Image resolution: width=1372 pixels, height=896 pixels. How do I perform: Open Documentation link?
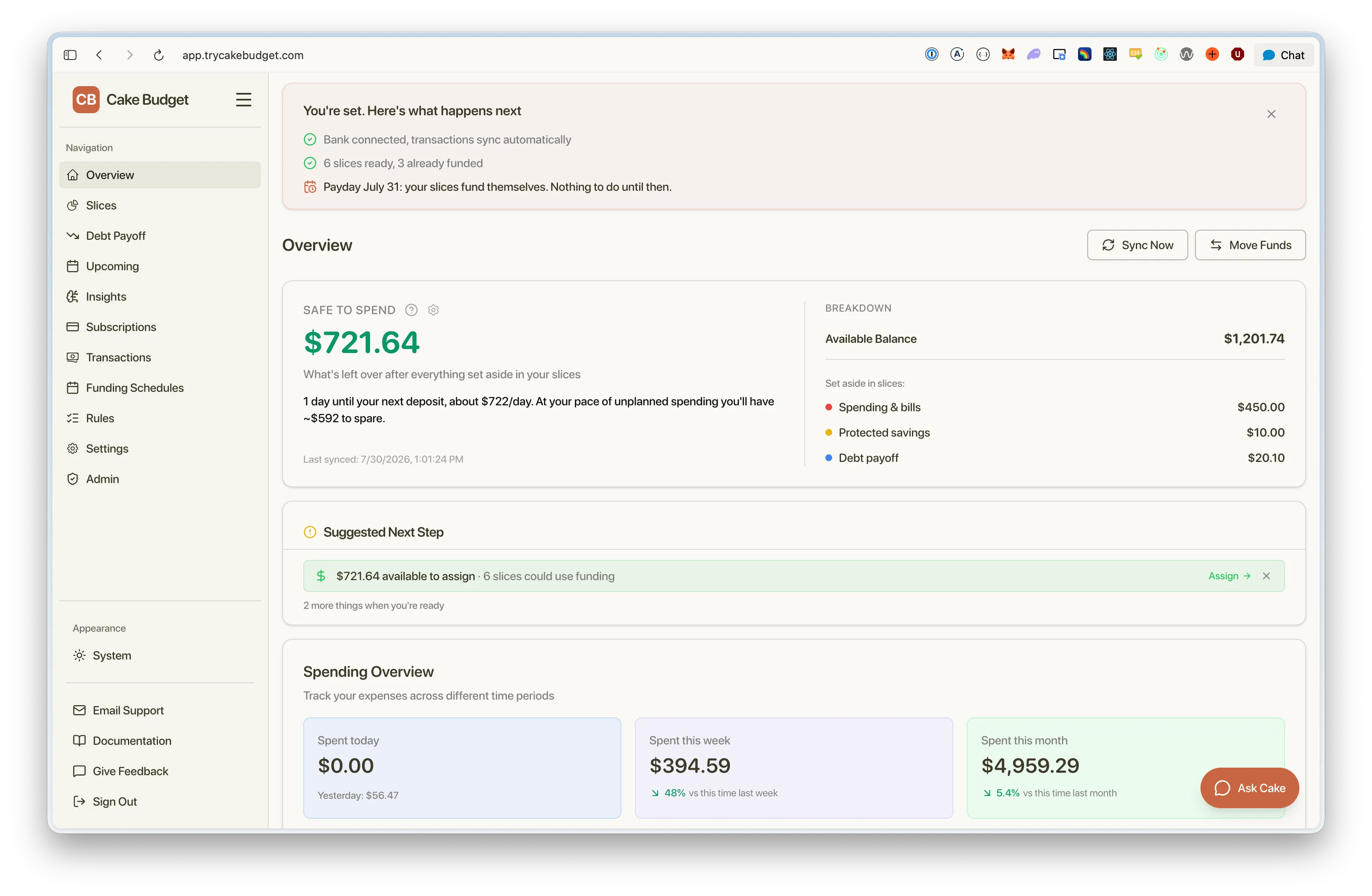(160, 741)
